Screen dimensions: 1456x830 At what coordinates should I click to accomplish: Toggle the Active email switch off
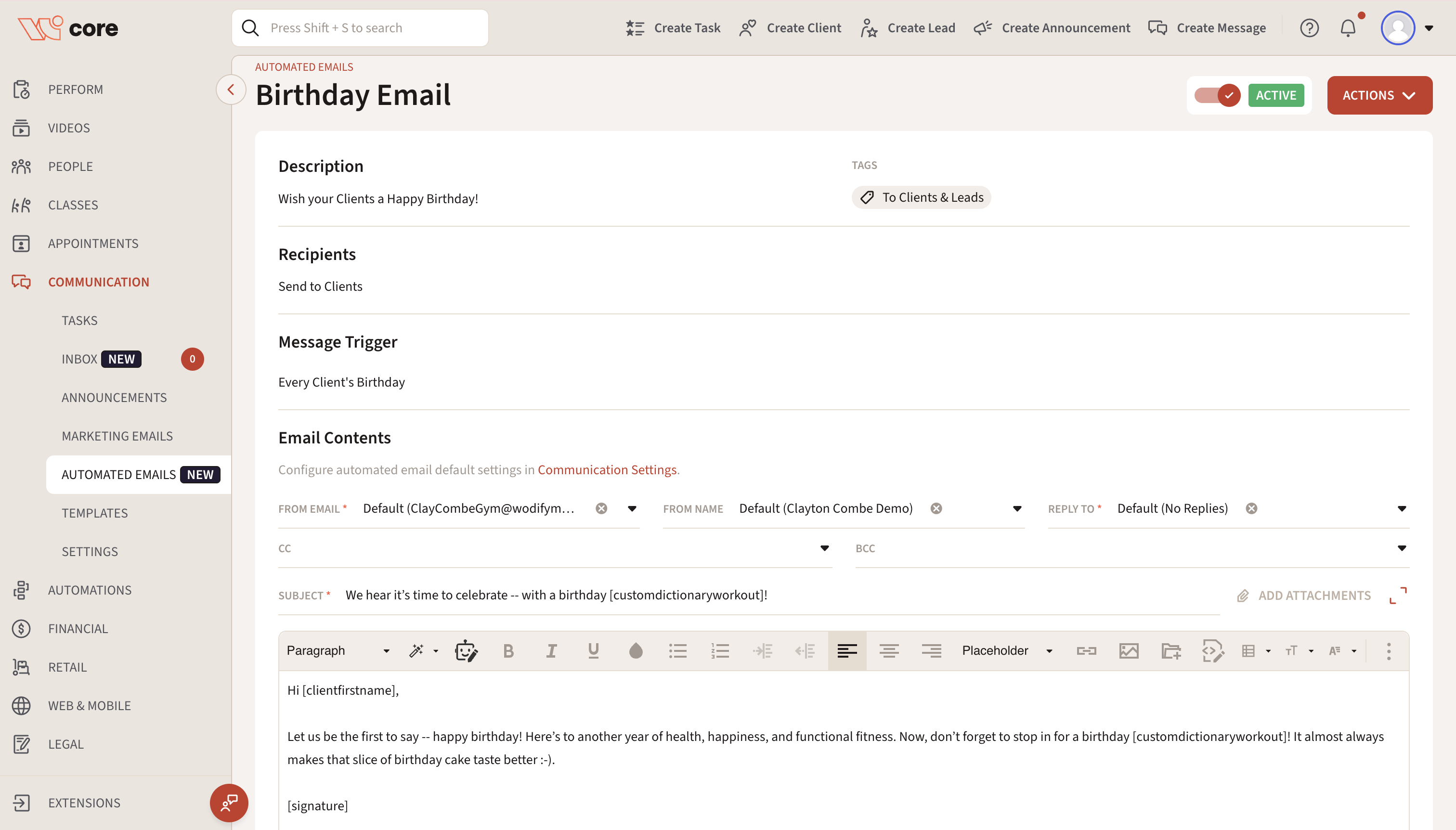1217,95
